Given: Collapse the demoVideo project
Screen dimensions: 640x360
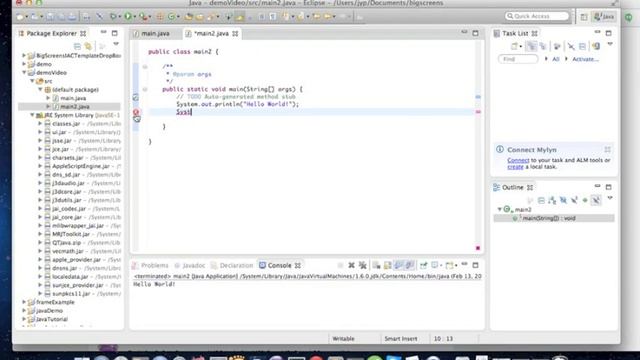Looking at the screenshot, I should coord(24,73).
